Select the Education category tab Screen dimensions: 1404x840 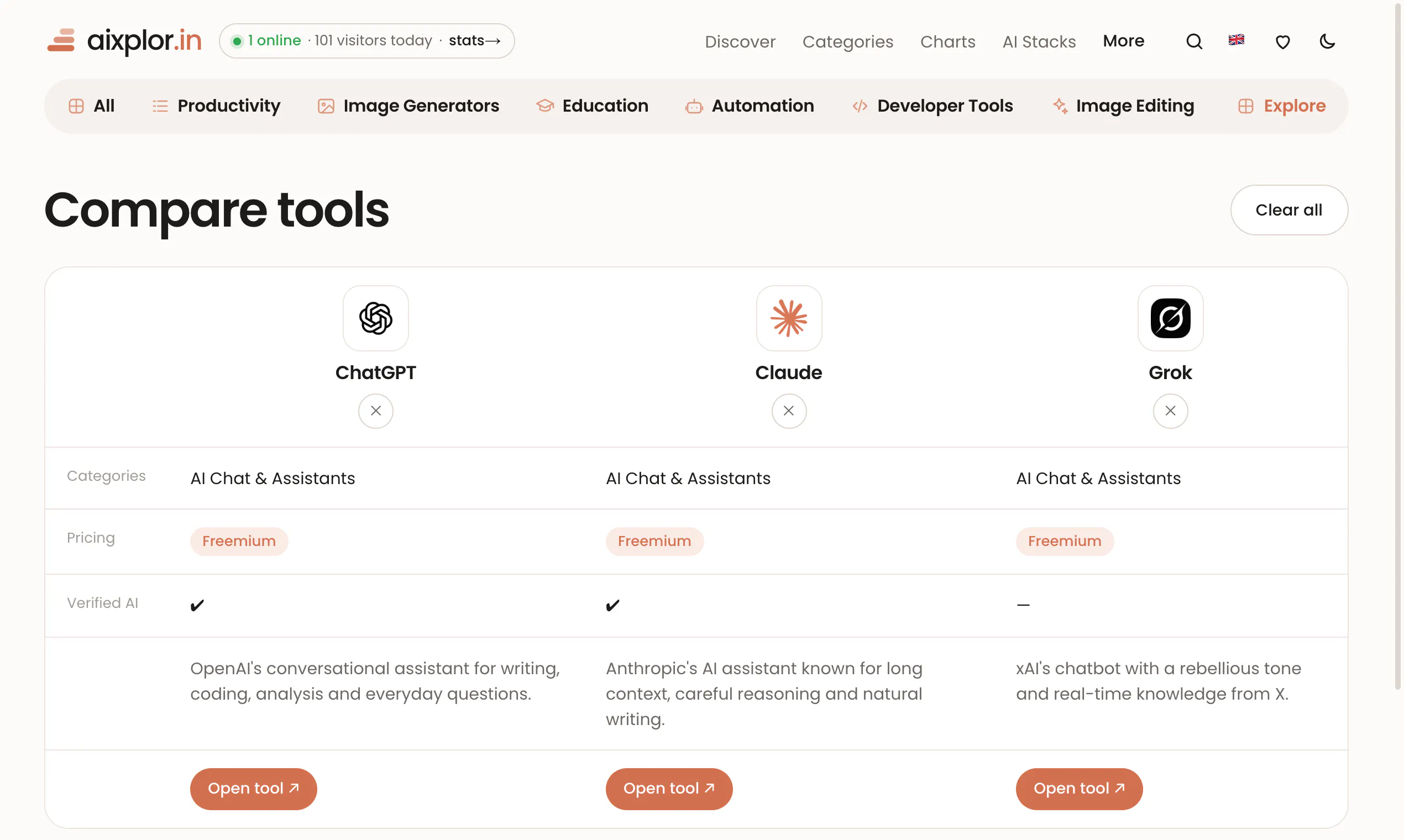(592, 106)
